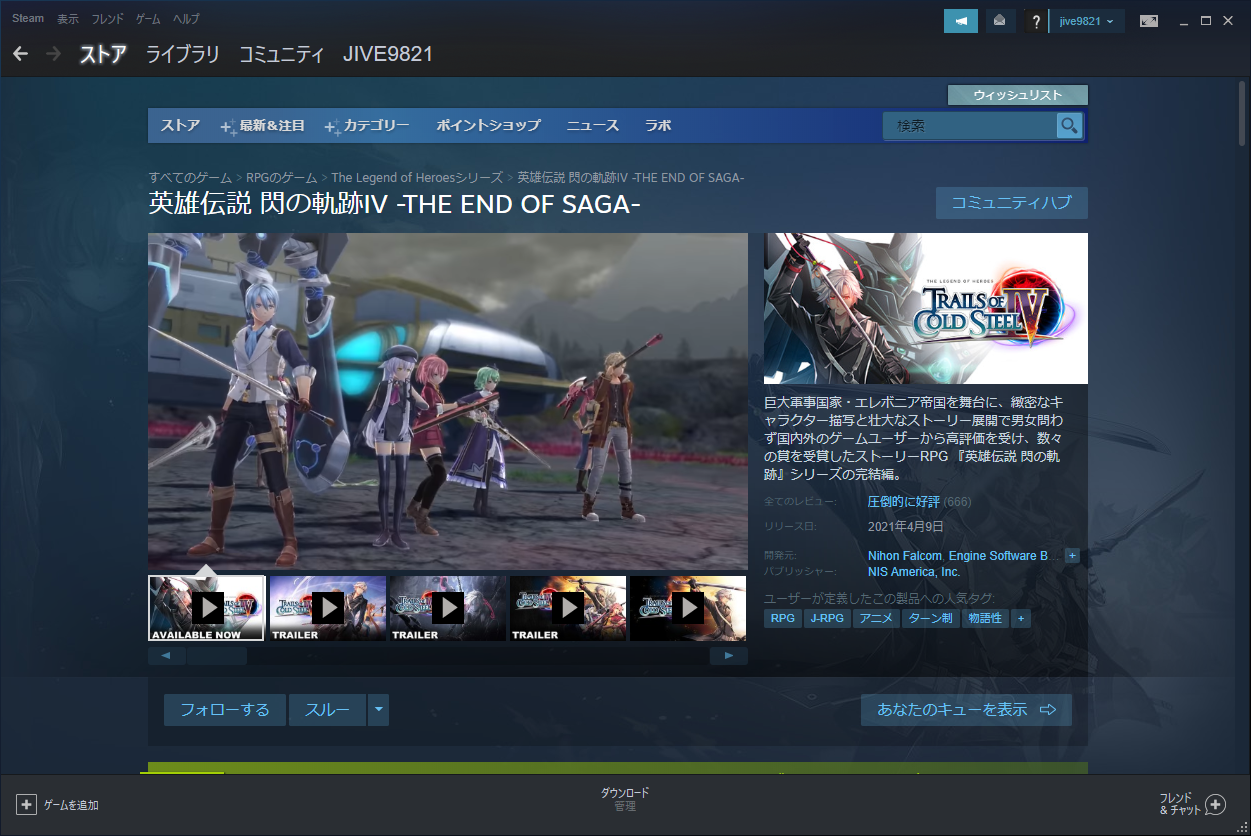Open the フレンド menu
Image resolution: width=1251 pixels, height=836 pixels.
click(x=108, y=19)
